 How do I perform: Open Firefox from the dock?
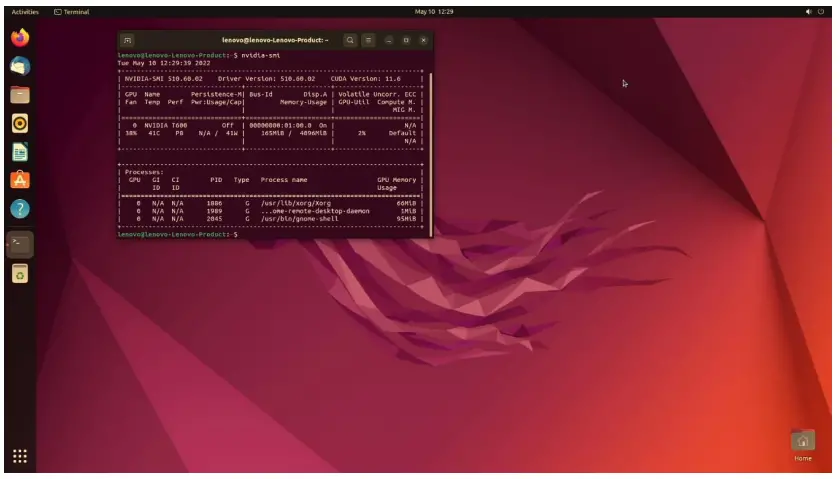click(x=20, y=38)
